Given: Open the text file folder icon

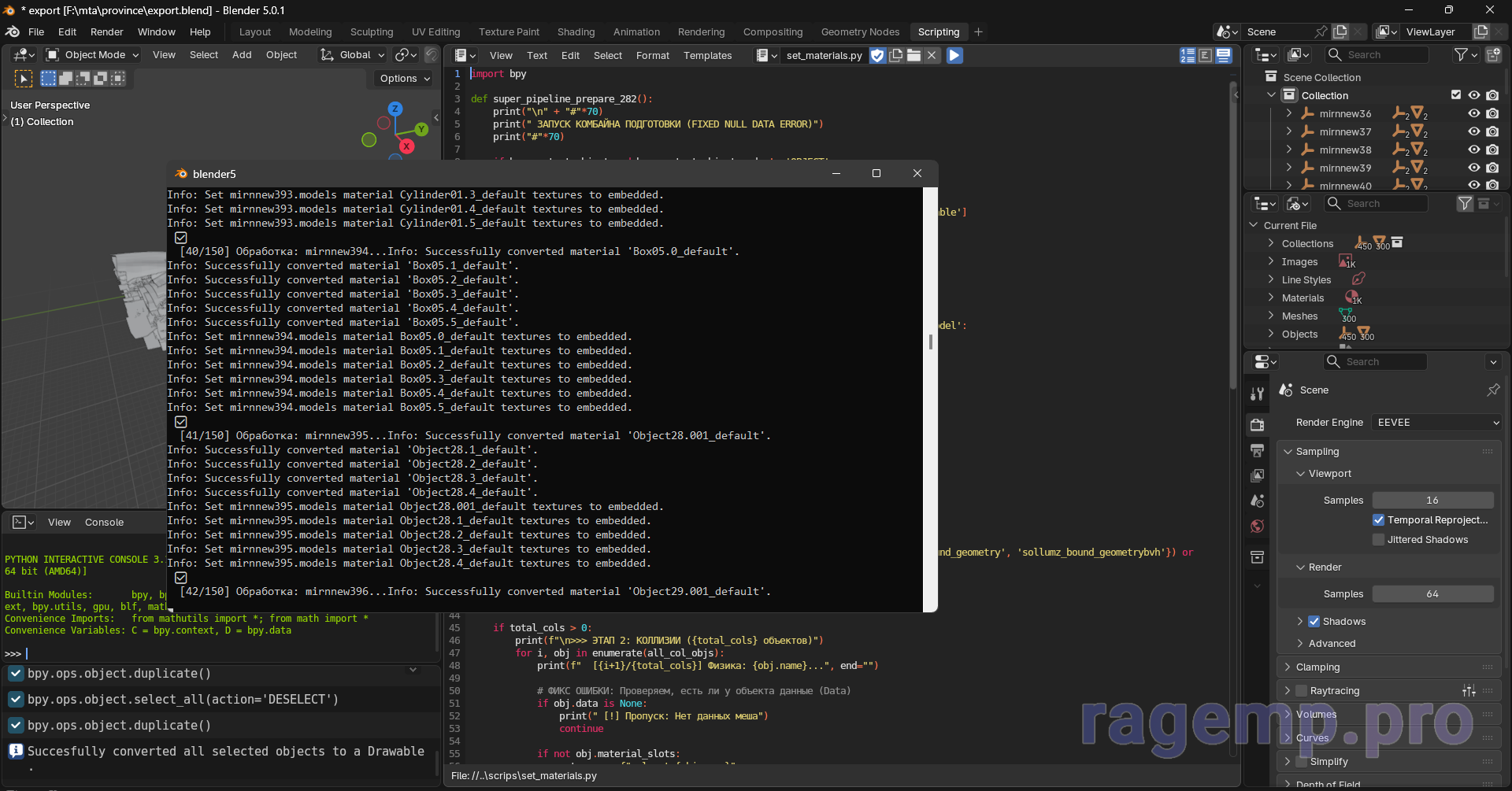Looking at the screenshot, I should (x=913, y=56).
